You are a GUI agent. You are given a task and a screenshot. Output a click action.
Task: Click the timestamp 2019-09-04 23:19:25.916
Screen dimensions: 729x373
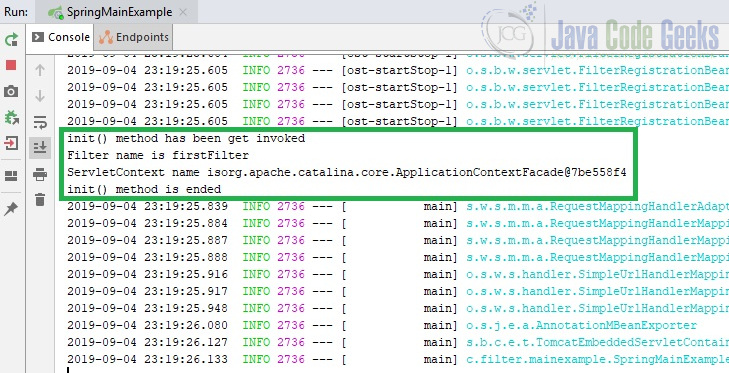(147, 274)
